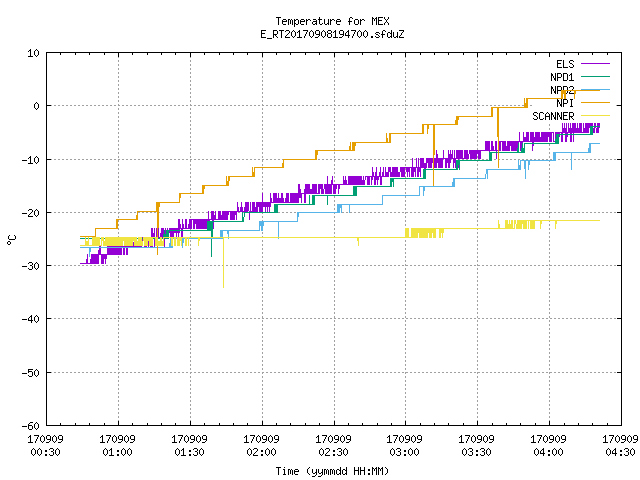Click the y-axis label −30

point(31,266)
